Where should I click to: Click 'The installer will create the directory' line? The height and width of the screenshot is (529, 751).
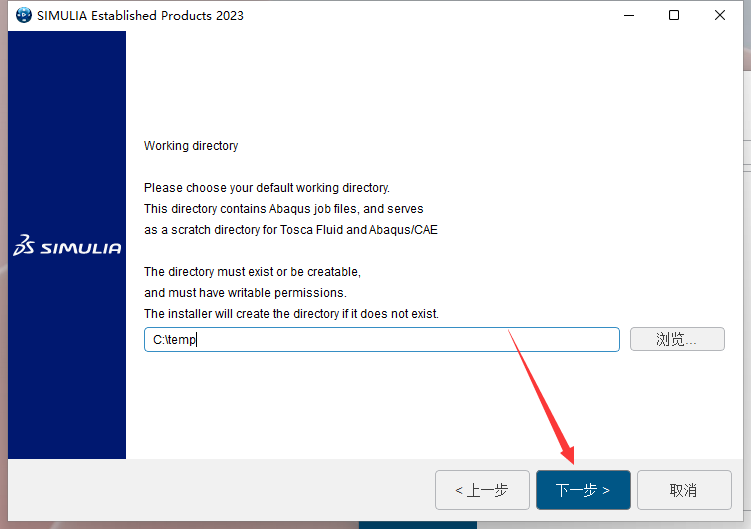(291, 314)
